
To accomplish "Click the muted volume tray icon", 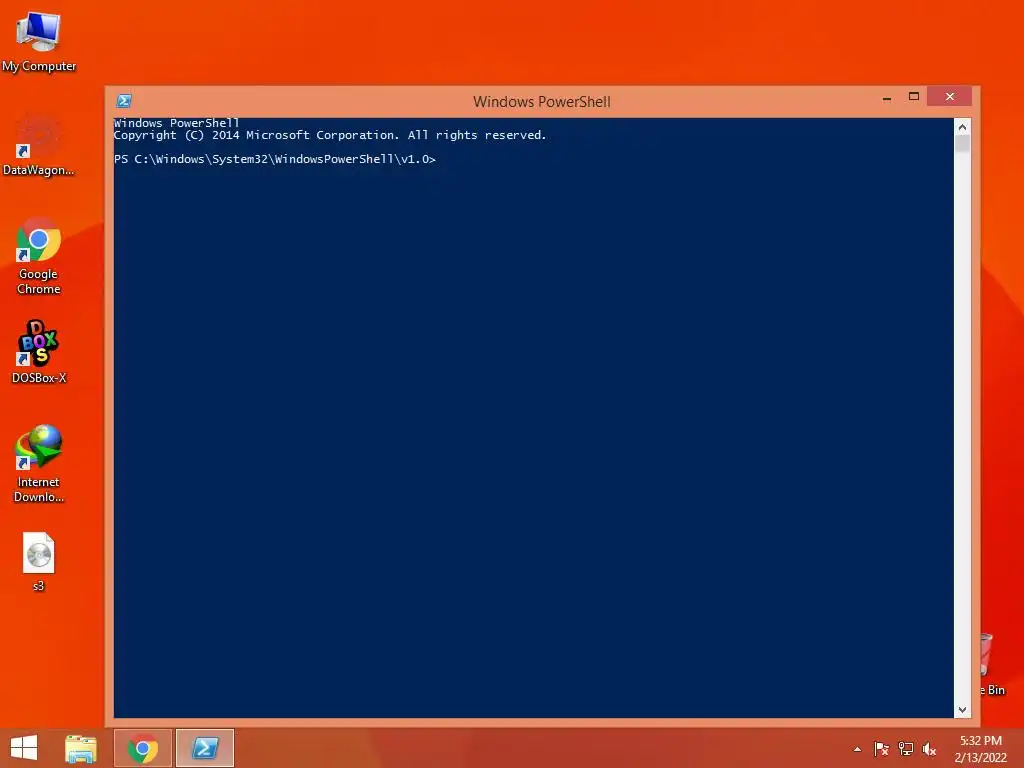I will [929, 749].
